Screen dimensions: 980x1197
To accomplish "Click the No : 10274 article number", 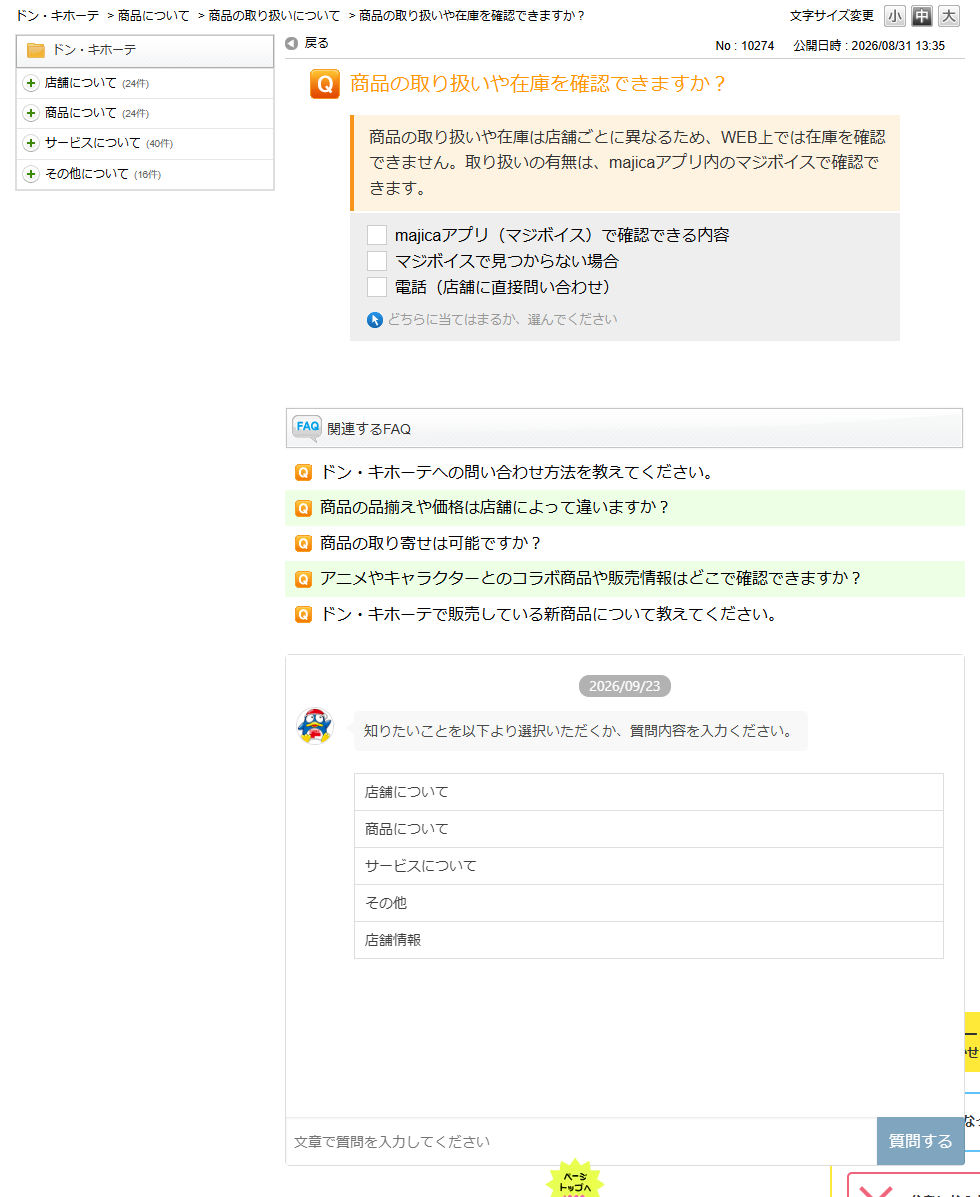I will (x=744, y=46).
